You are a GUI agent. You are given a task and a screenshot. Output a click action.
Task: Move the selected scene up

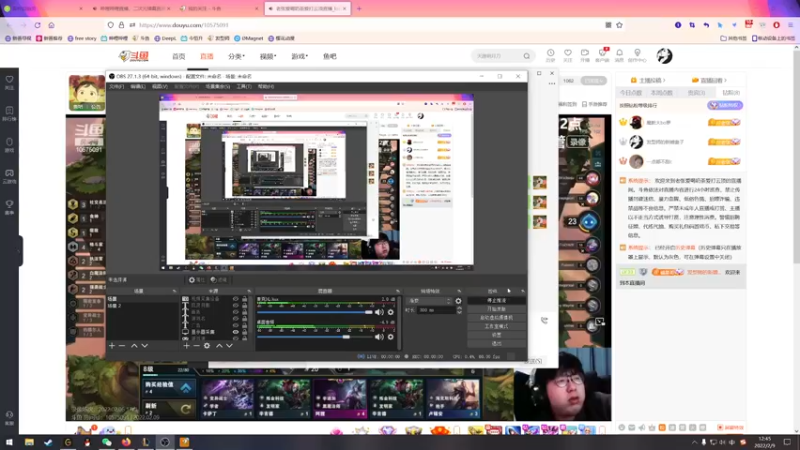click(134, 346)
